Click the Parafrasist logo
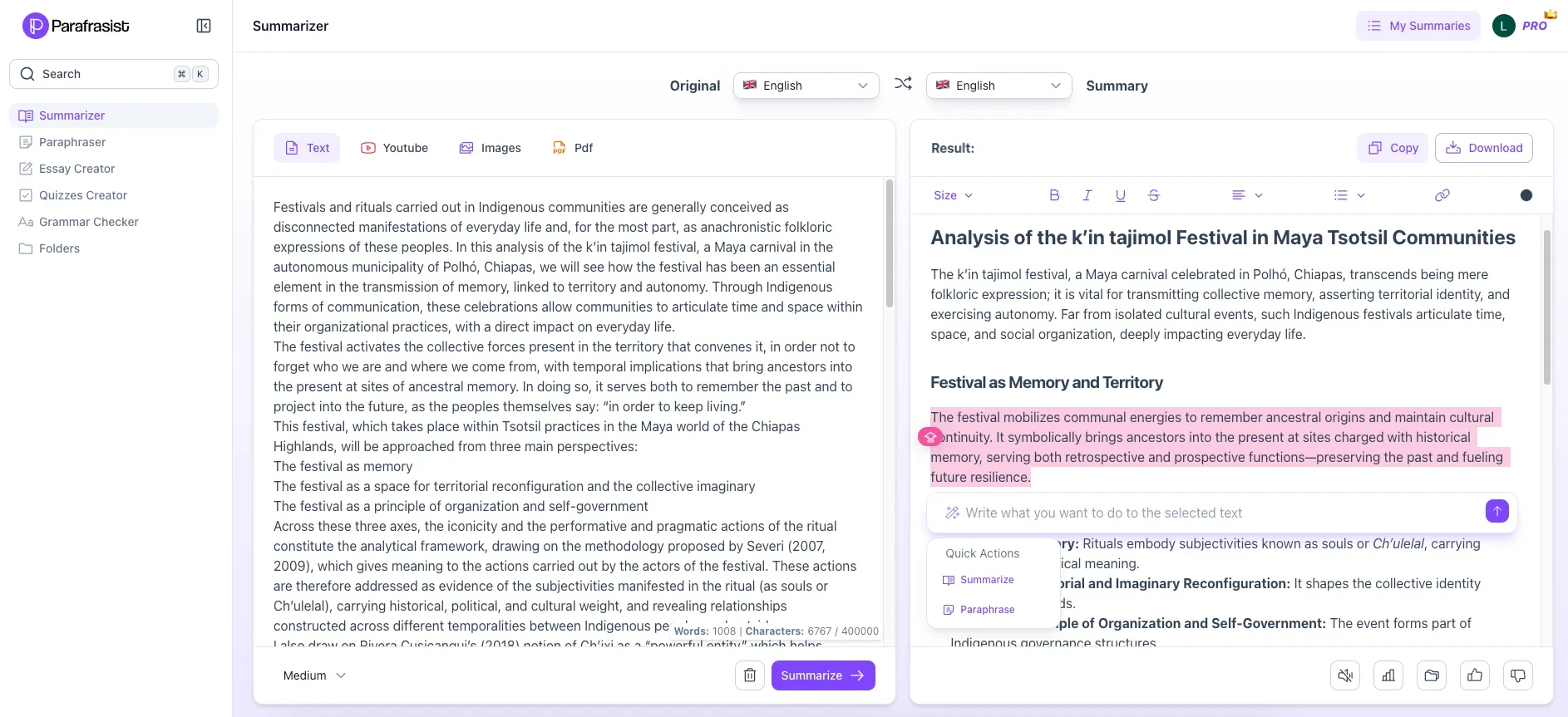The width and height of the screenshot is (1568, 717). (x=76, y=26)
